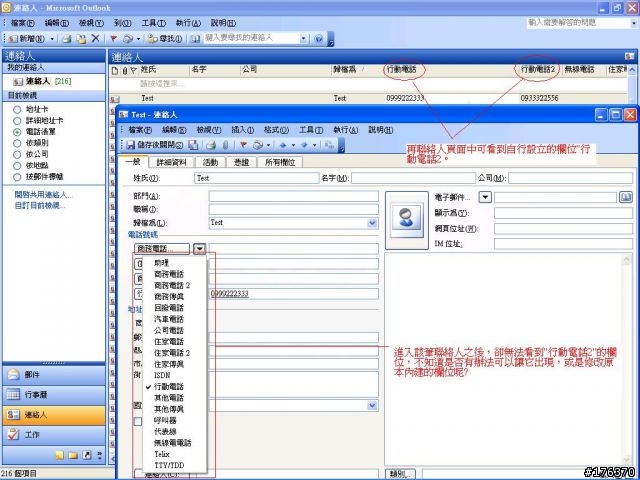Click the delete X icon in main toolbar

click(x=96, y=39)
